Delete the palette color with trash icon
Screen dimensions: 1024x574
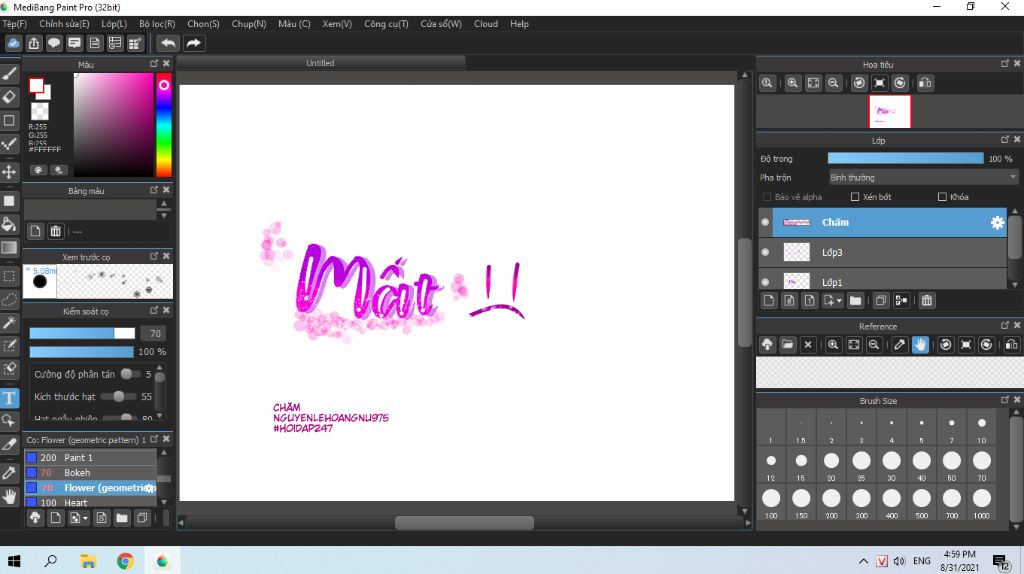pyautogui.click(x=56, y=231)
